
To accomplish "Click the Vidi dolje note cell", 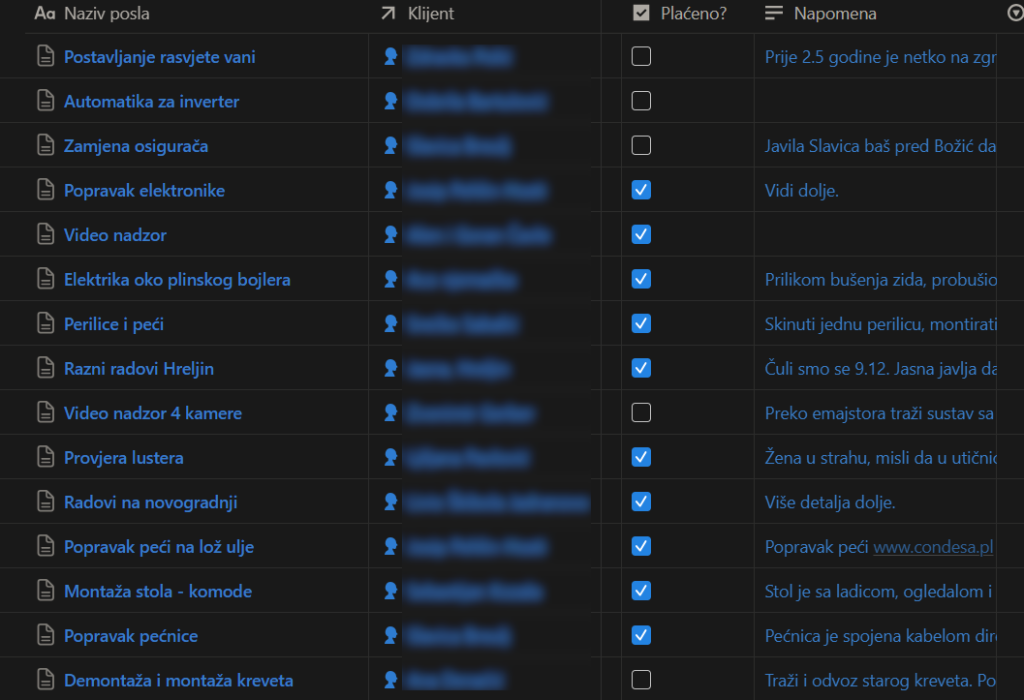I will (801, 190).
